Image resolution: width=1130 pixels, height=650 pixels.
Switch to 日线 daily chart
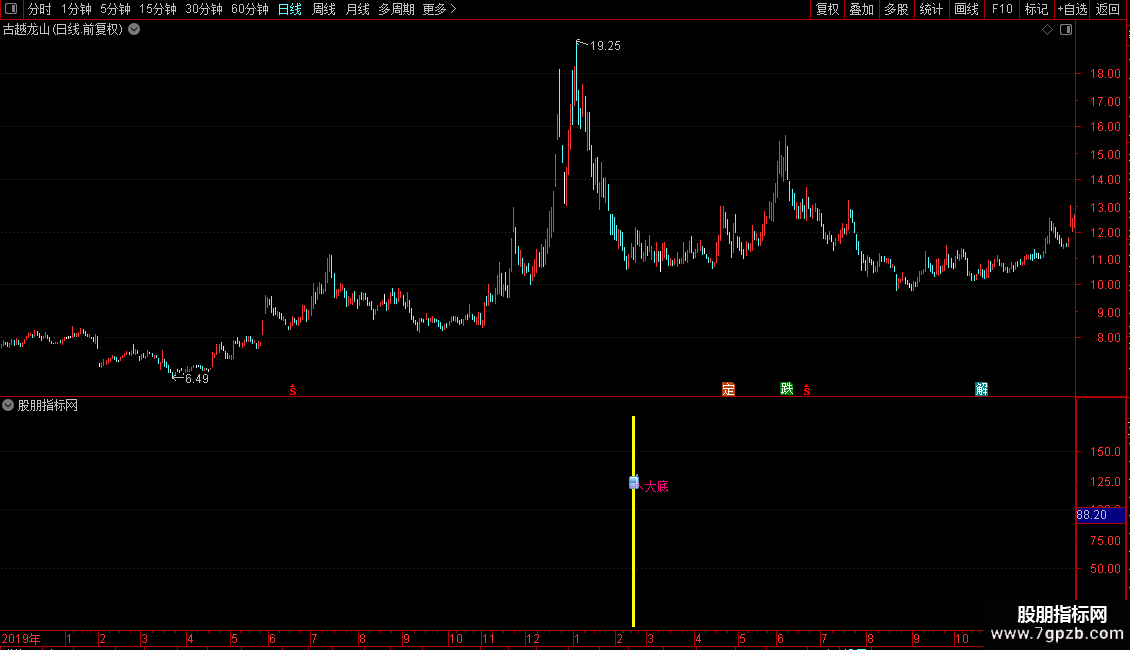tap(290, 9)
